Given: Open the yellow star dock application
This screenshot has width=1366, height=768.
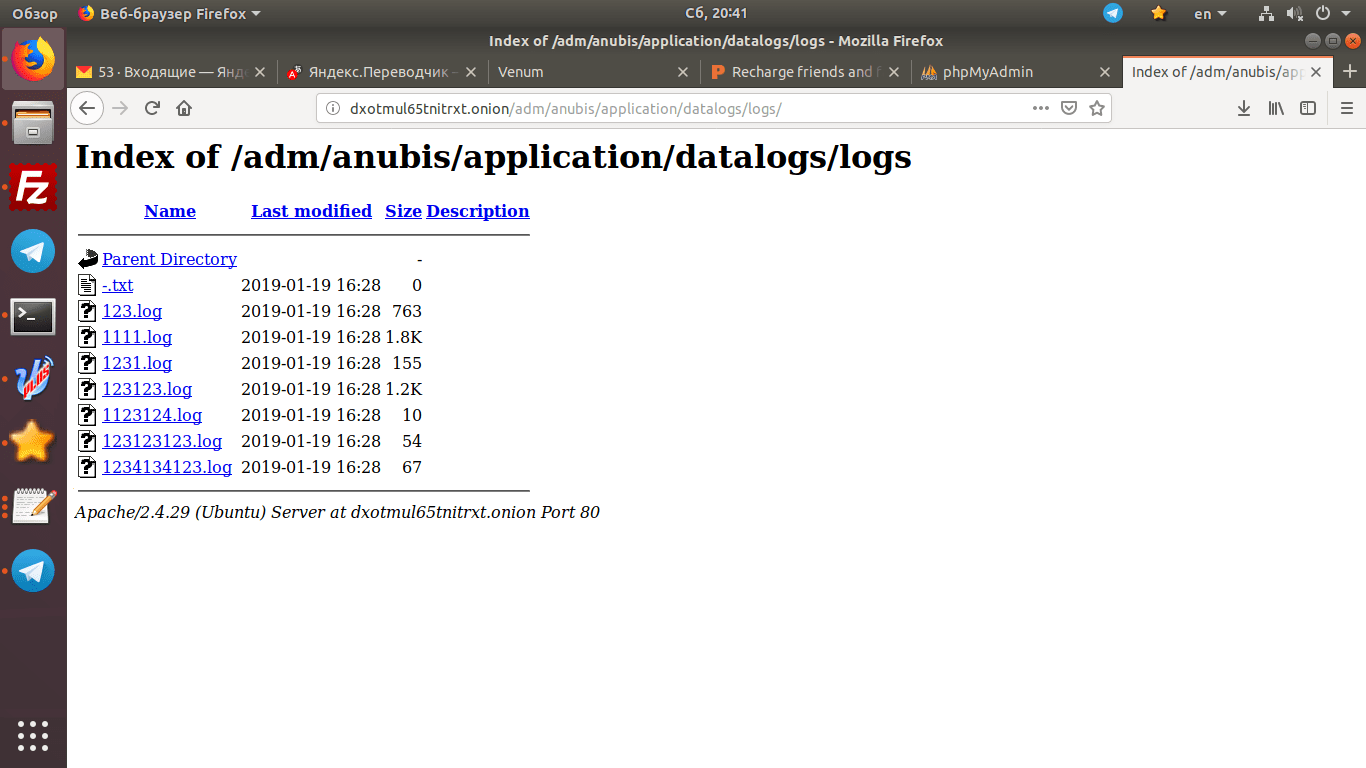Looking at the screenshot, I should click(33, 442).
